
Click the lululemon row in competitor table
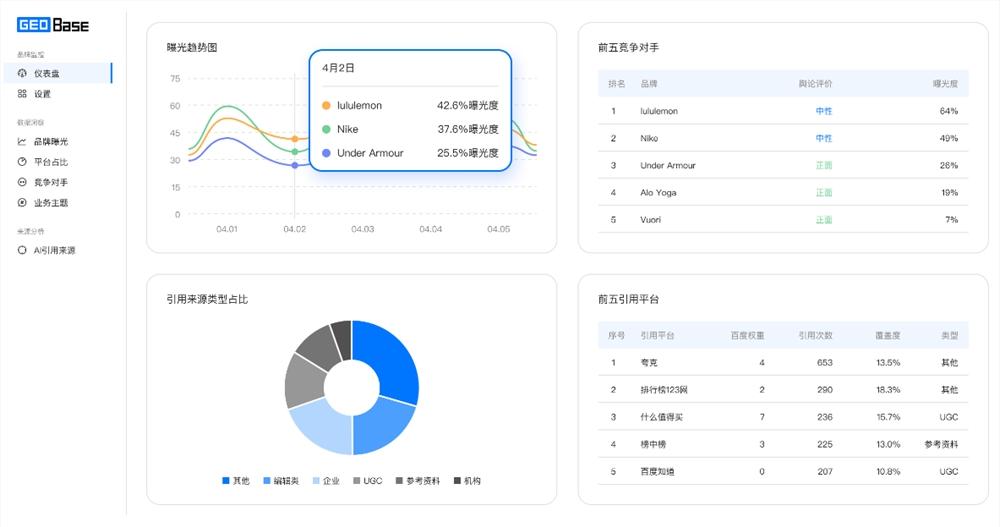[783, 111]
